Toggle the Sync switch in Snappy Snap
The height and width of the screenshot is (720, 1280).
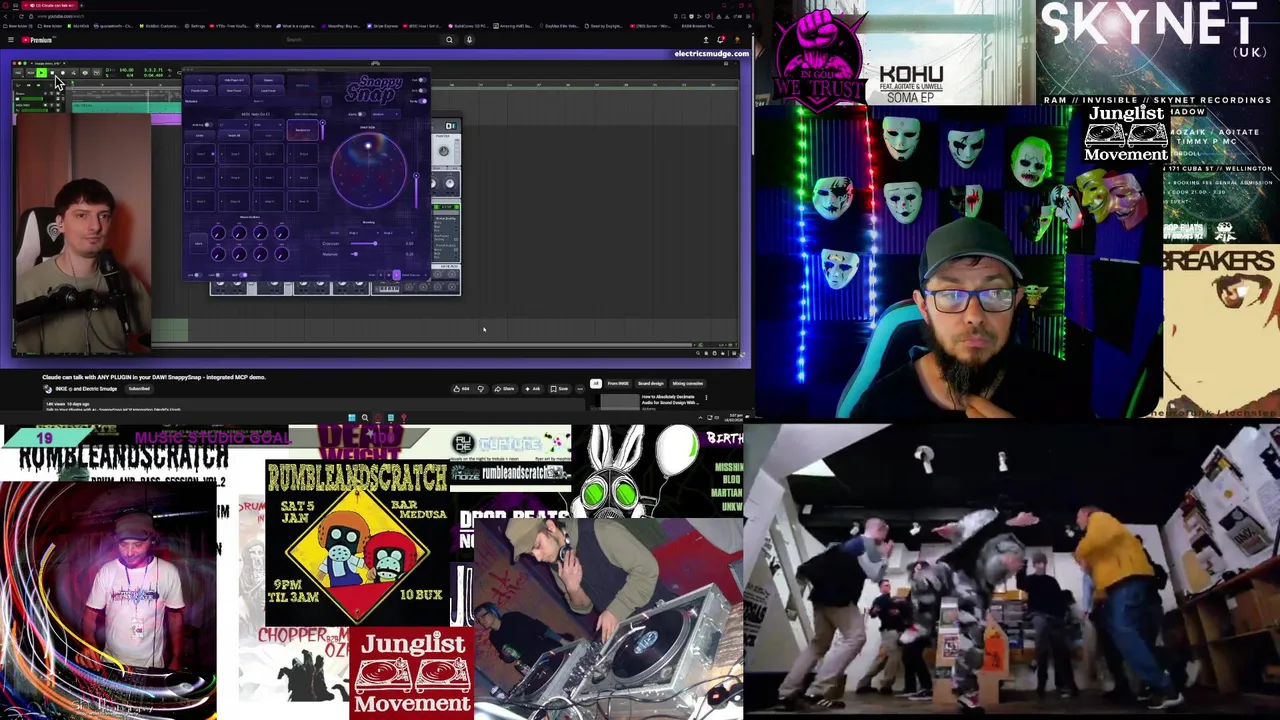click(423, 91)
